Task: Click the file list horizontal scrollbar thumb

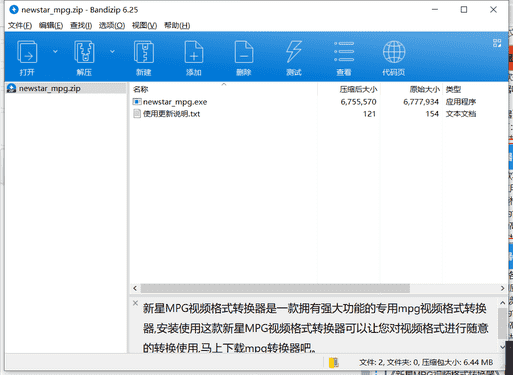Action: click(x=275, y=288)
